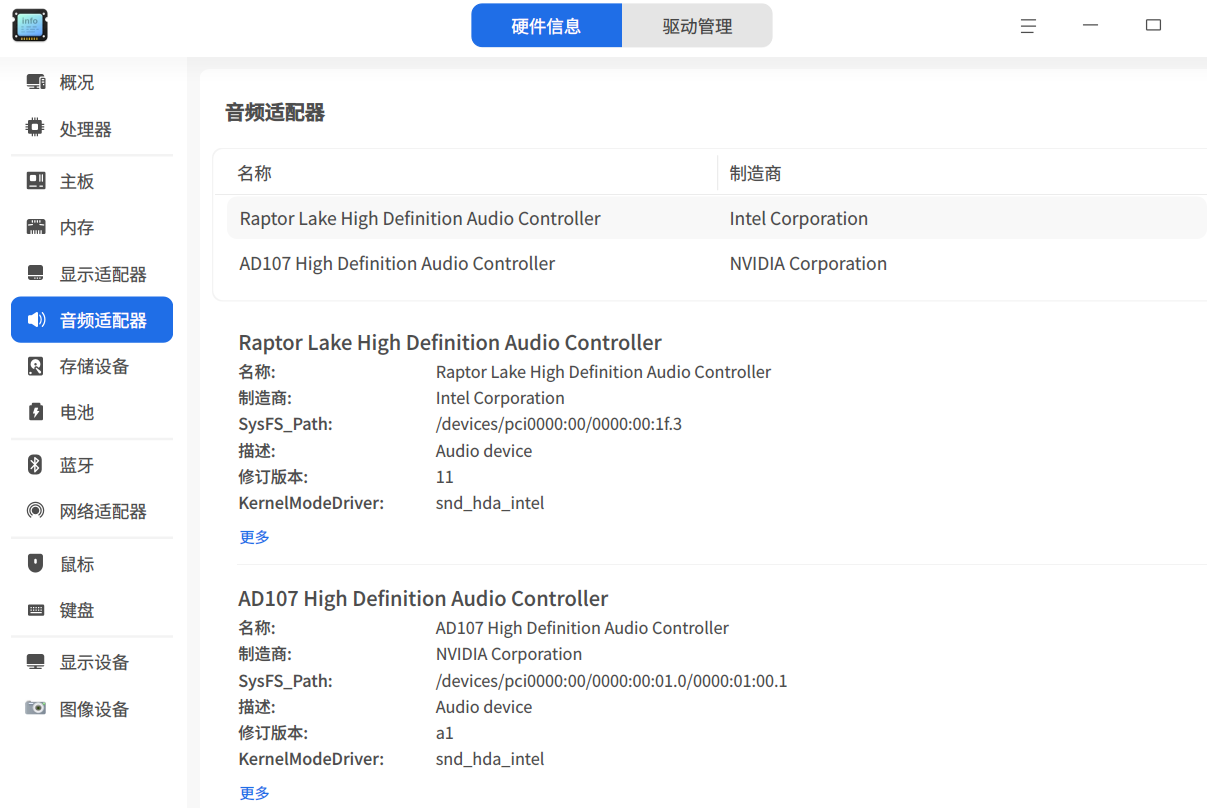Viewport: 1207px width, 808px height.
Task: Click the 音频适配器 page title
Action: pos(275,112)
